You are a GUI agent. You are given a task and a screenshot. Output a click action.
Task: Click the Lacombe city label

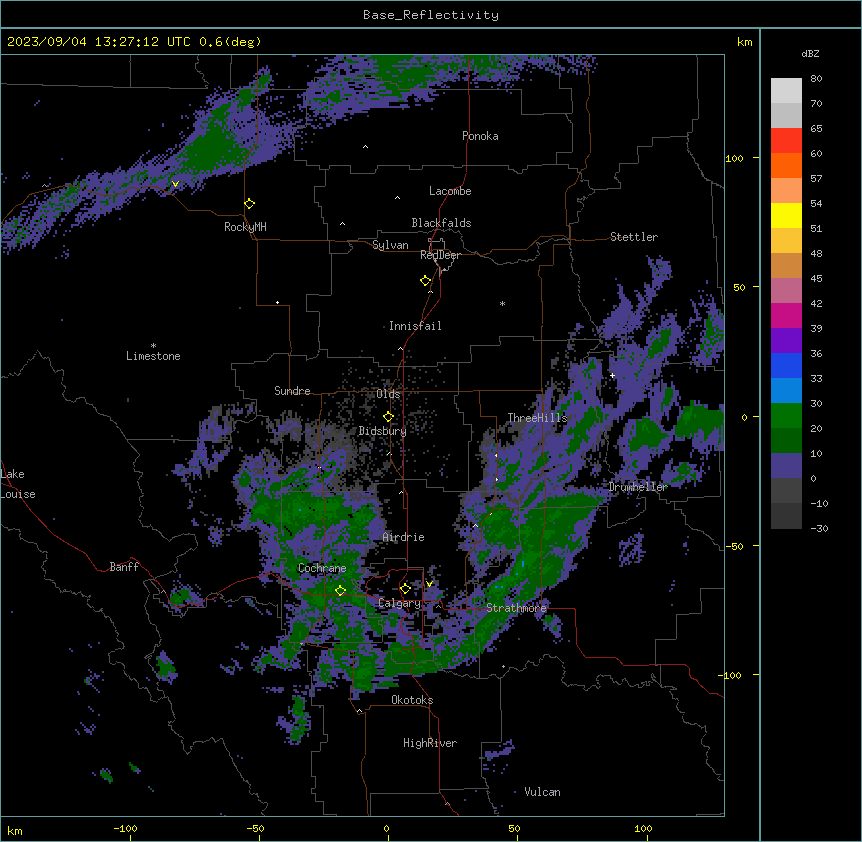450,191
